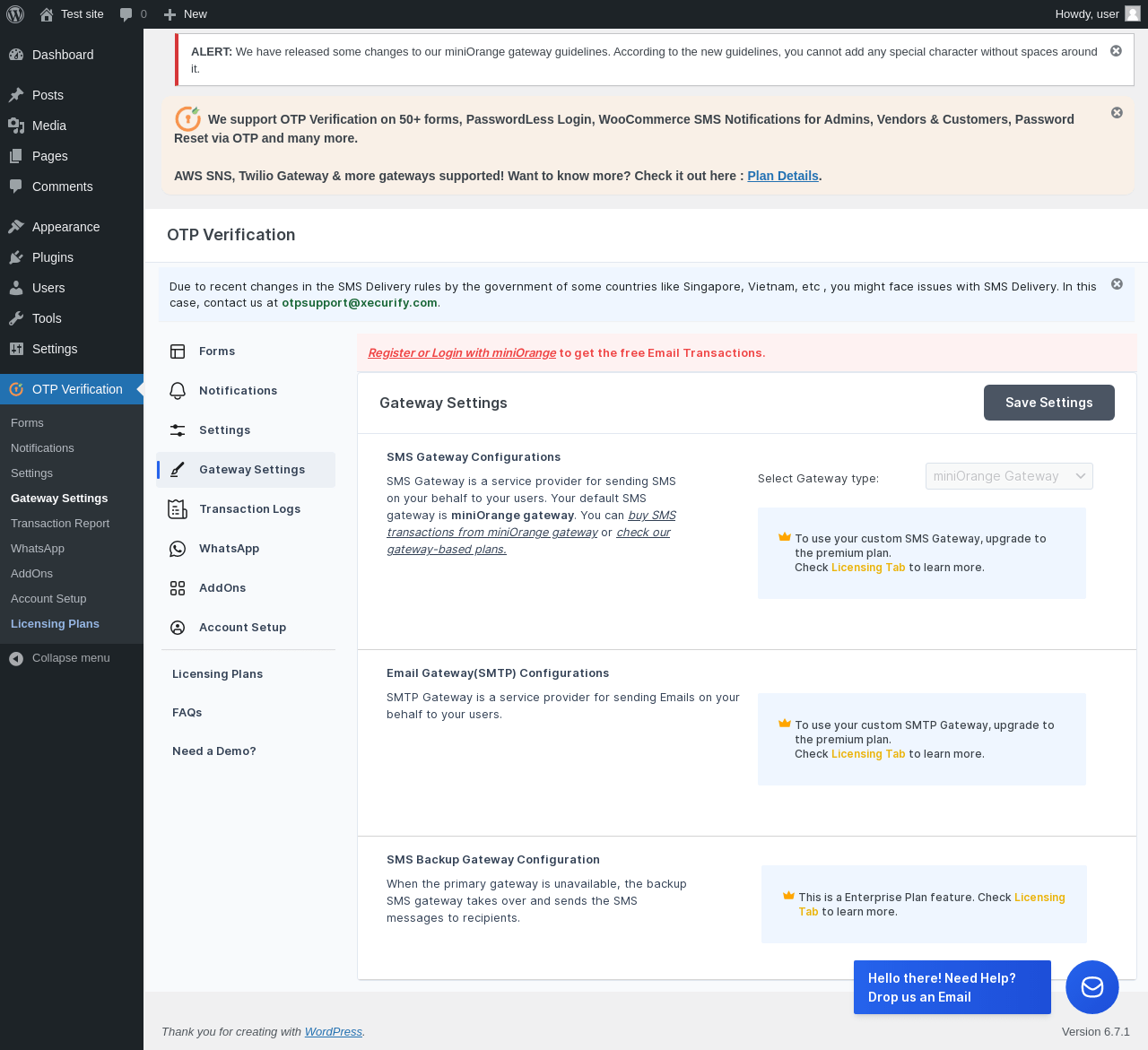Open FAQs in plugin nav
The image size is (1148, 1050).
pyautogui.click(x=187, y=713)
